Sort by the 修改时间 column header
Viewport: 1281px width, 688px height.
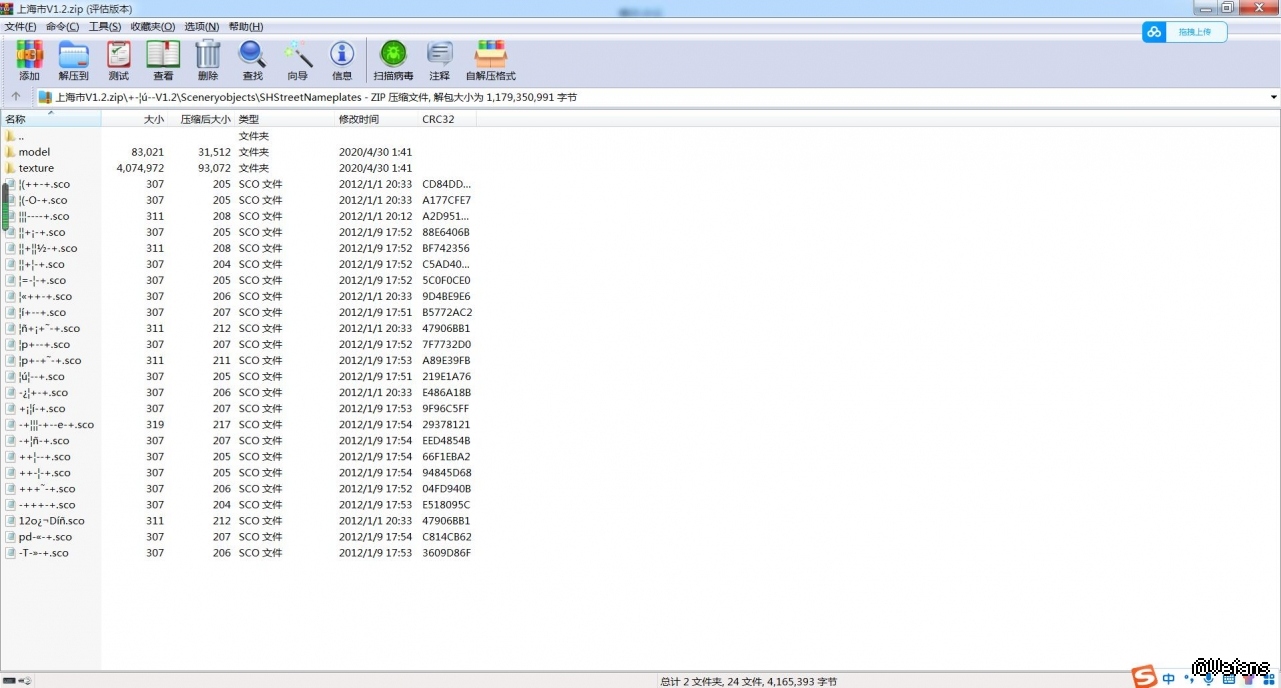(377, 119)
